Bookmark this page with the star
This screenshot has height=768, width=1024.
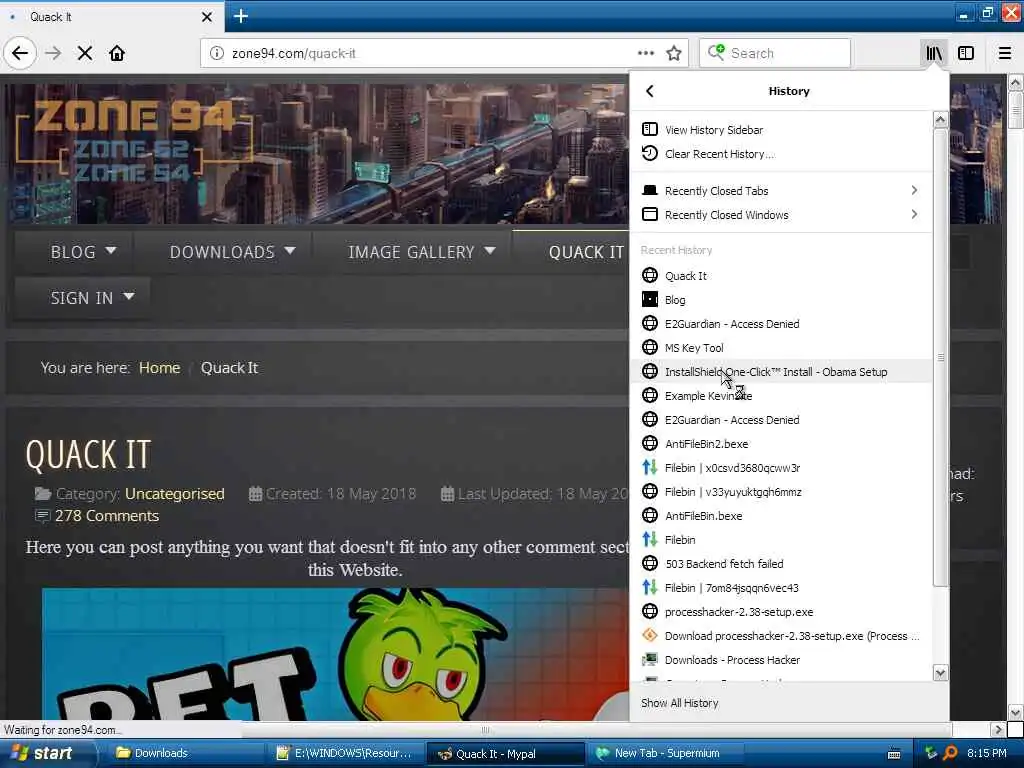pos(674,53)
